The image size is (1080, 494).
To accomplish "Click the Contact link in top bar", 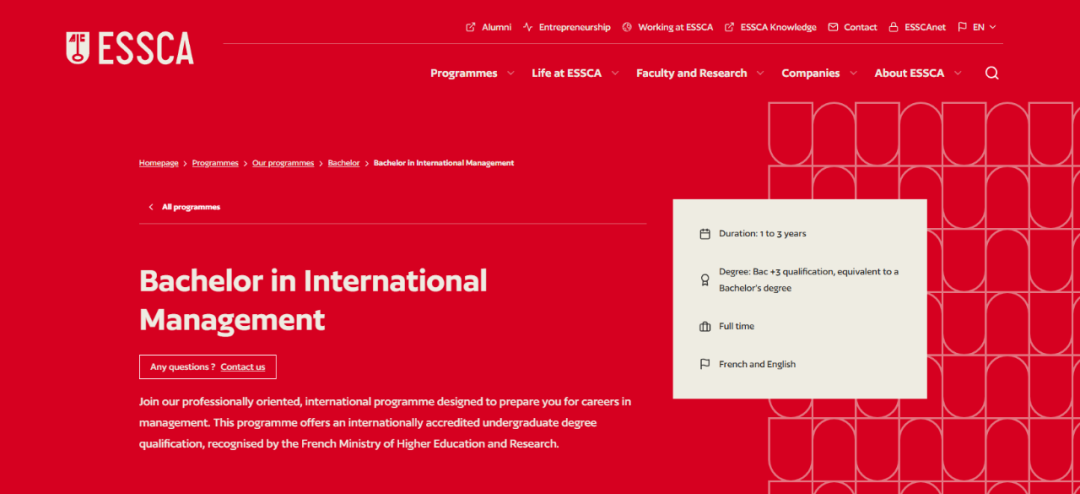I will tap(860, 28).
